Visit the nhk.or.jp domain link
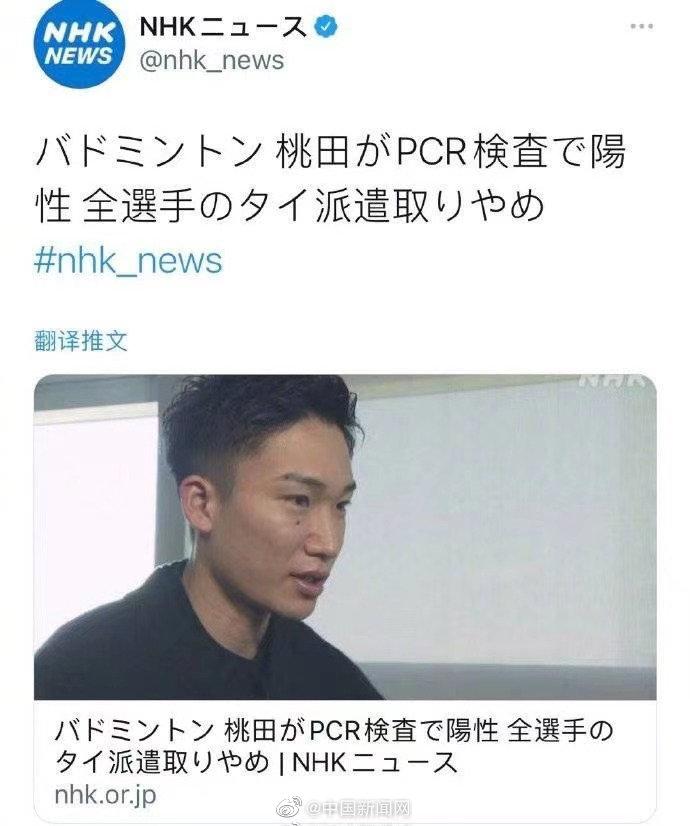 (105, 795)
